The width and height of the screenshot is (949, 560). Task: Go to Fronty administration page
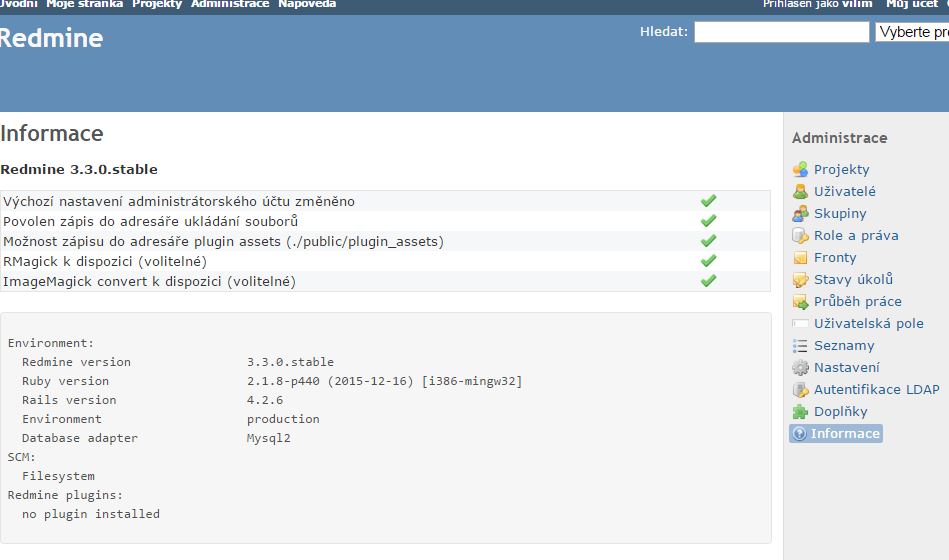pos(835,257)
